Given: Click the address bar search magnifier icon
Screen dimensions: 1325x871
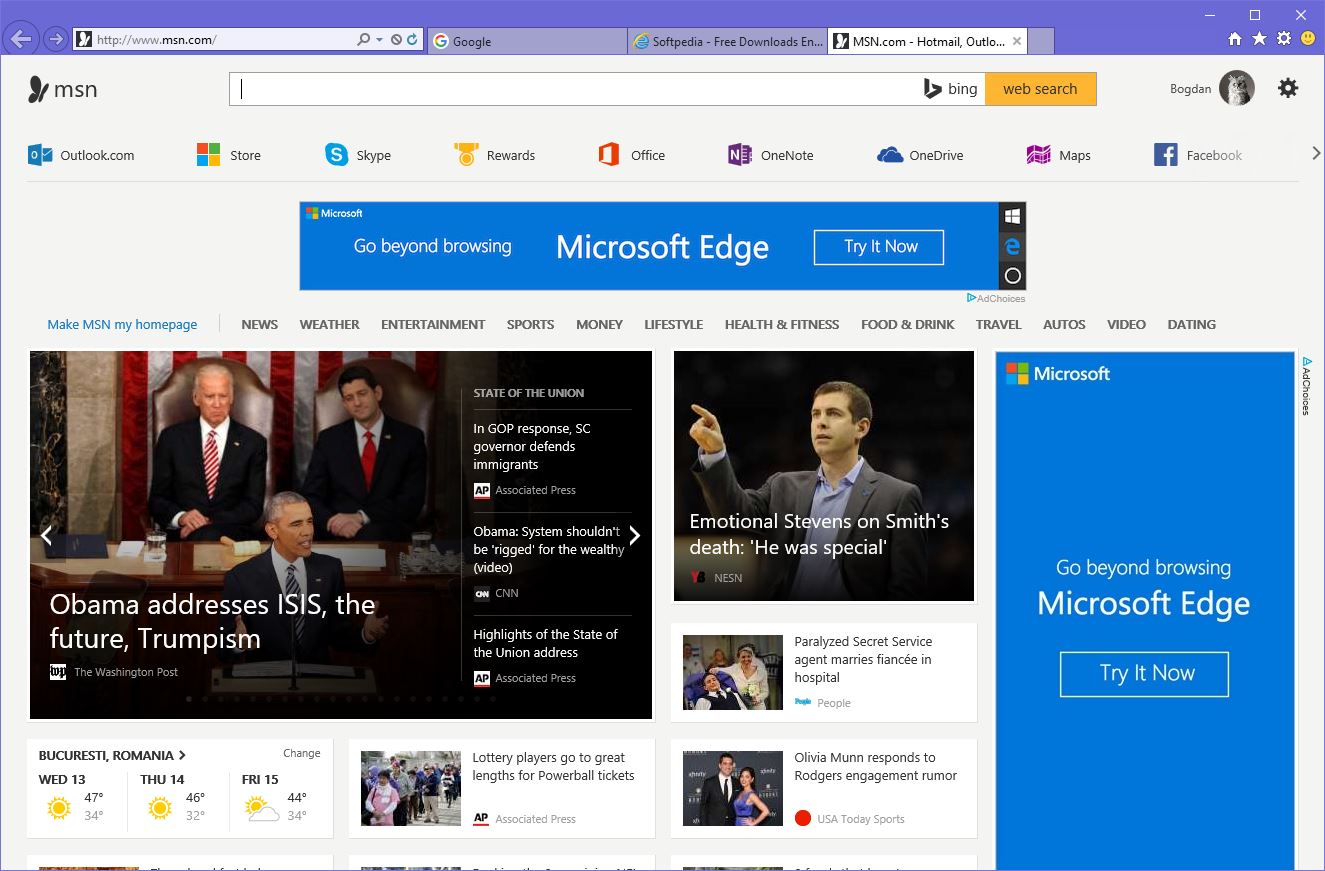Looking at the screenshot, I should [364, 40].
